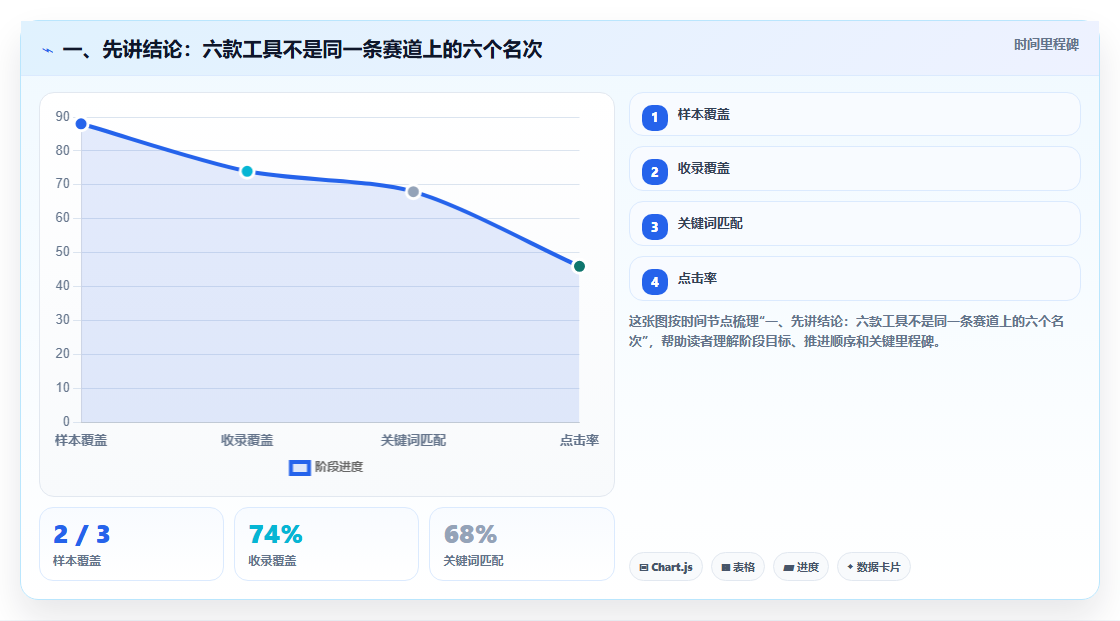1120x621 pixels.
Task: Select the 数据卡片 tag
Action: point(874,567)
